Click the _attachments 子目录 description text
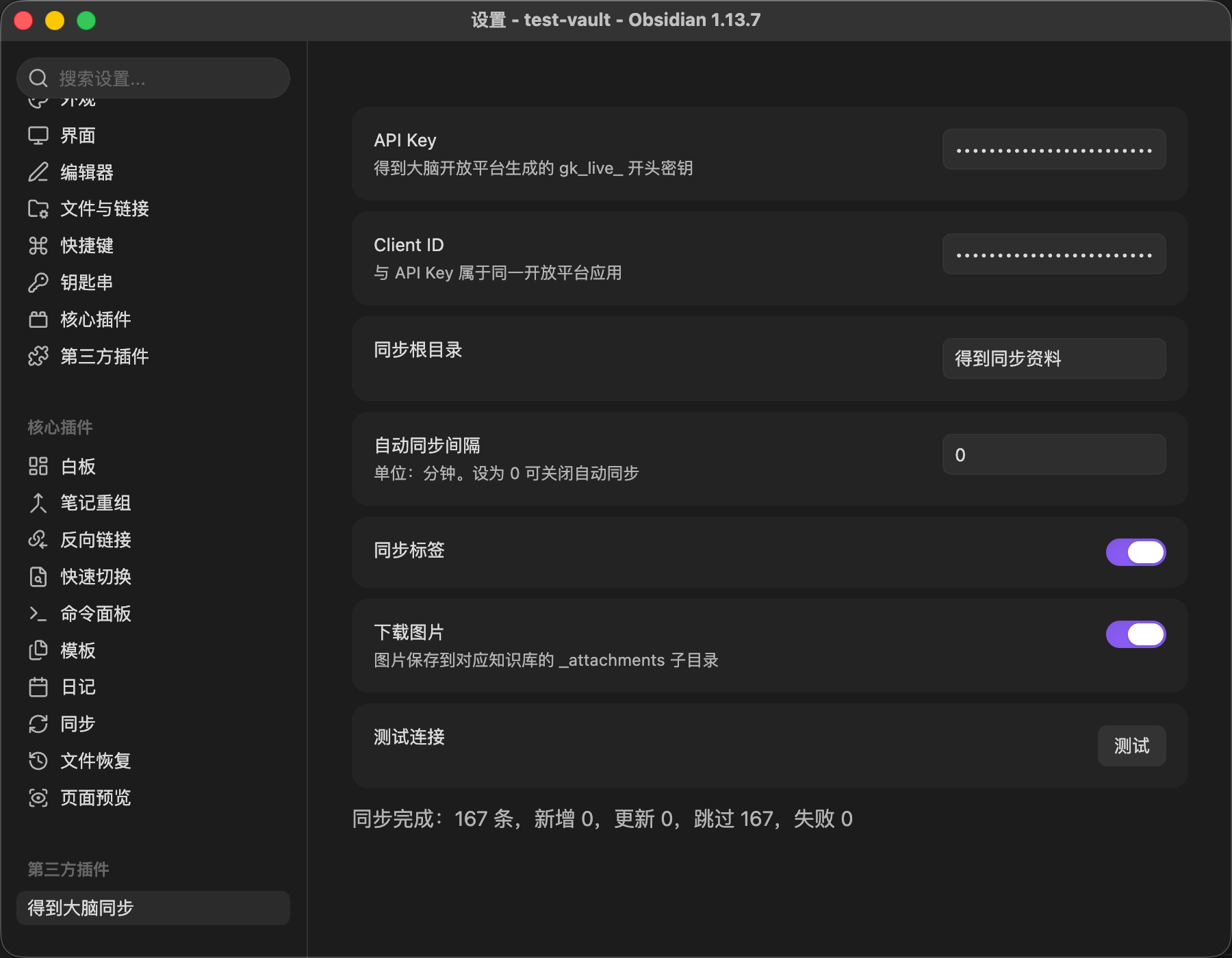This screenshot has height=958, width=1232. [546, 660]
